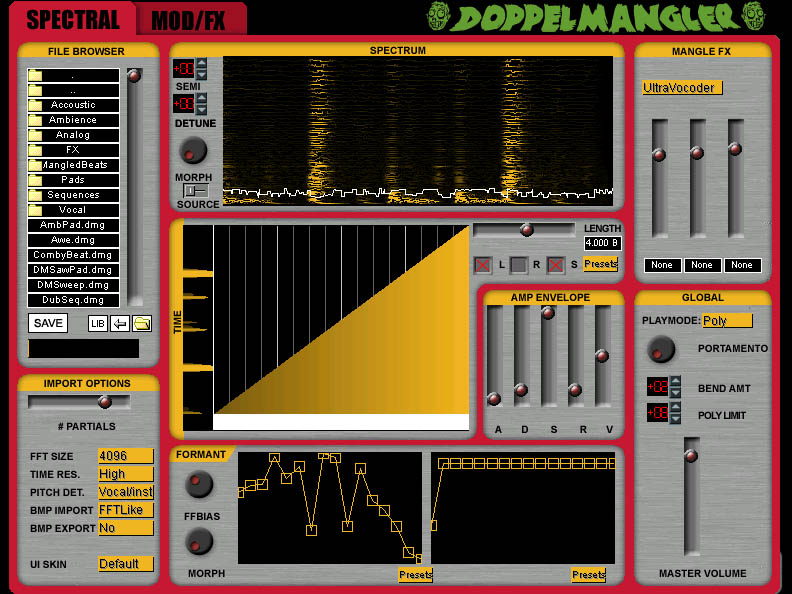Click the Attack (A) envelope slider handle
Viewport: 792px width, 594px height.
point(494,399)
